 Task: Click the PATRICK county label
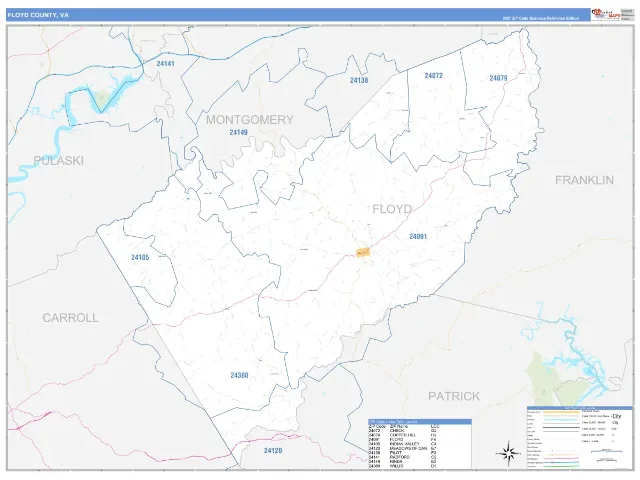454,396
